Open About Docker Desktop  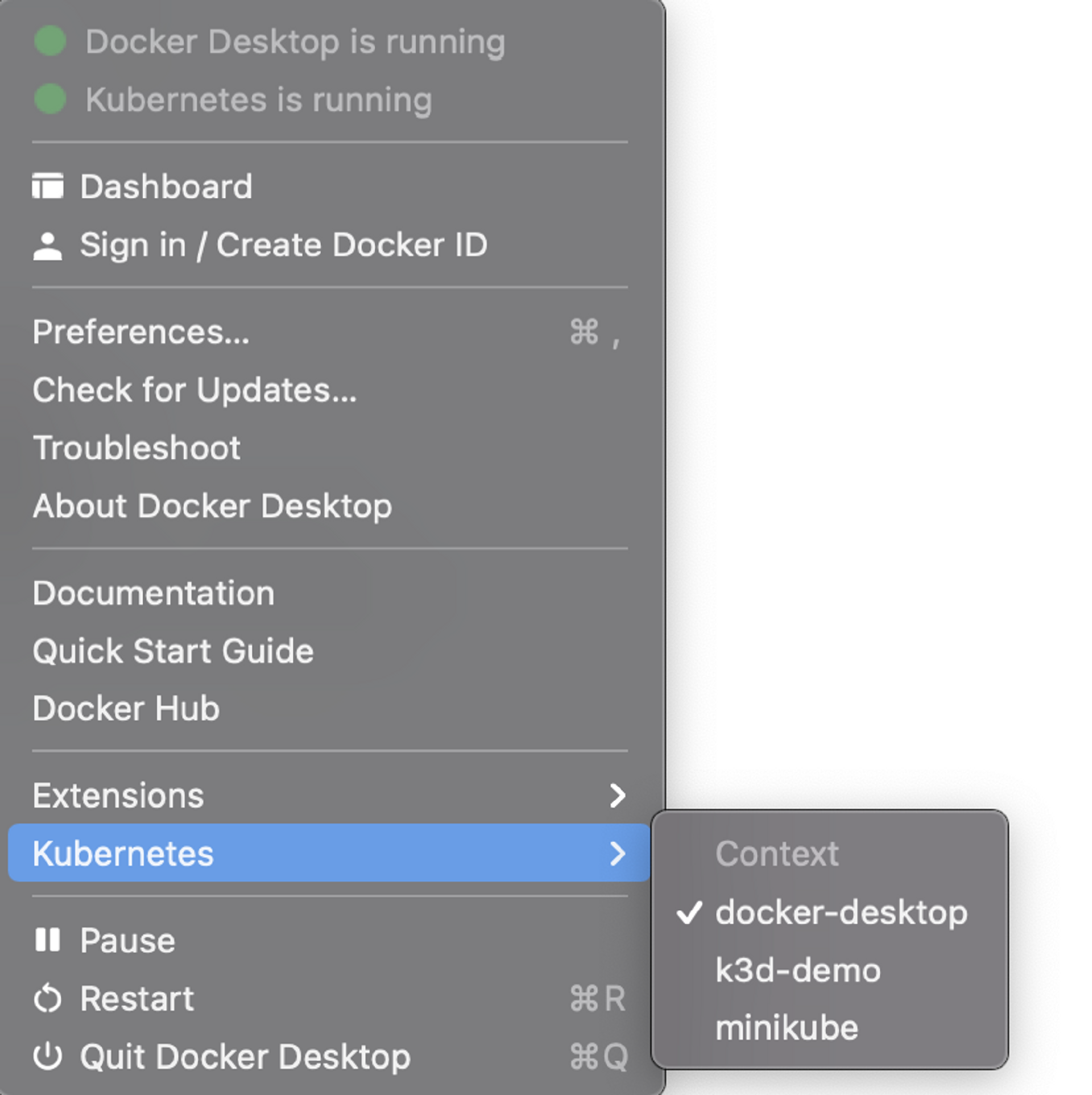(212, 506)
